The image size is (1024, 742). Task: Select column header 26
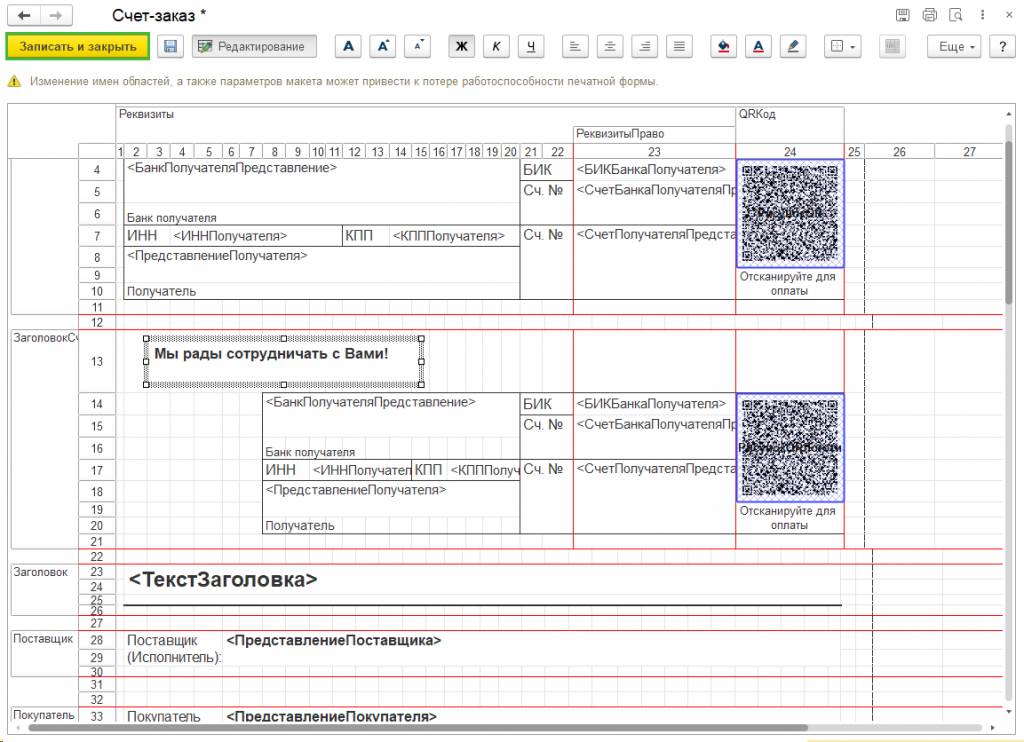899,152
